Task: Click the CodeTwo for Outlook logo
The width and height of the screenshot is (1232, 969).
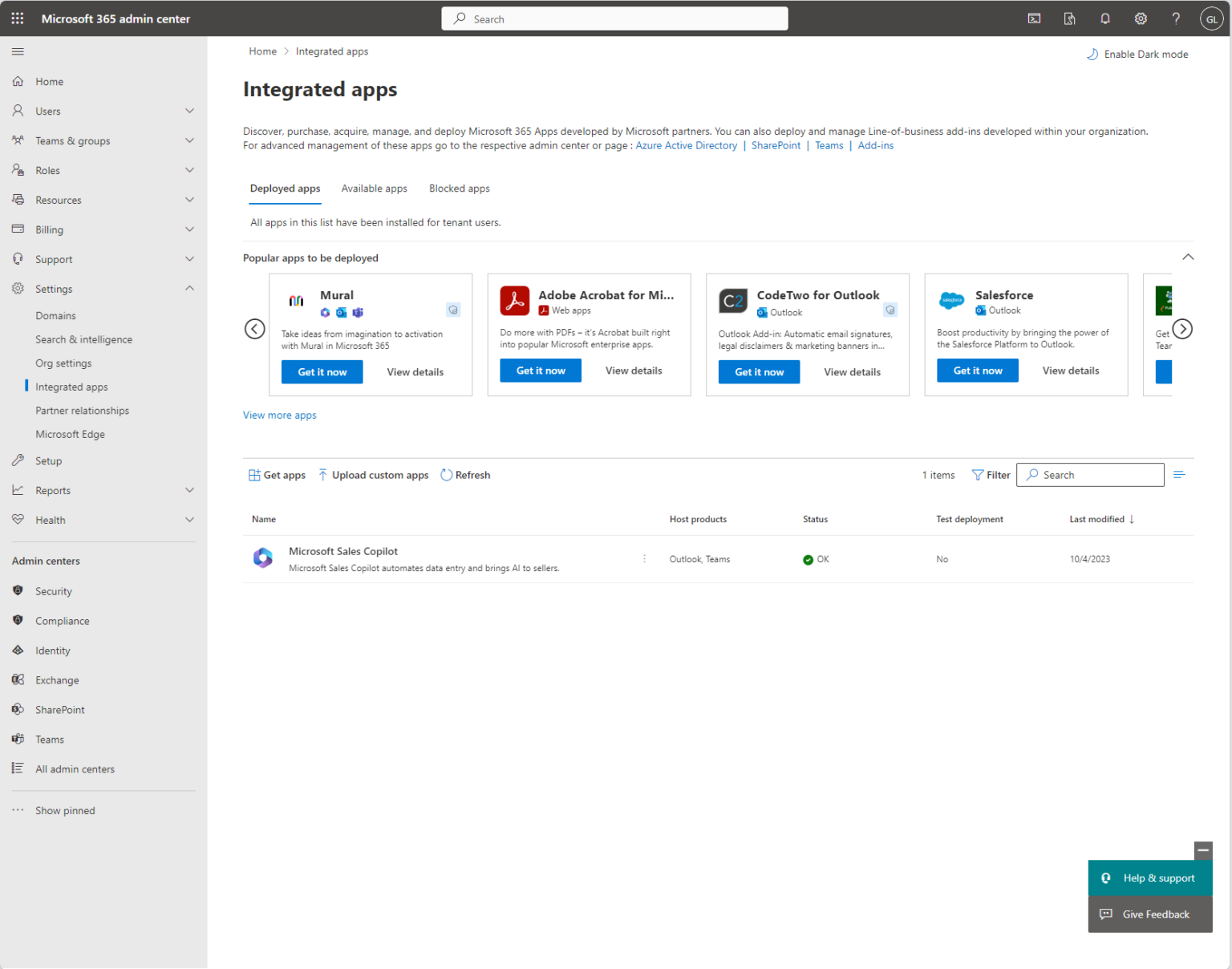Action: click(733, 301)
